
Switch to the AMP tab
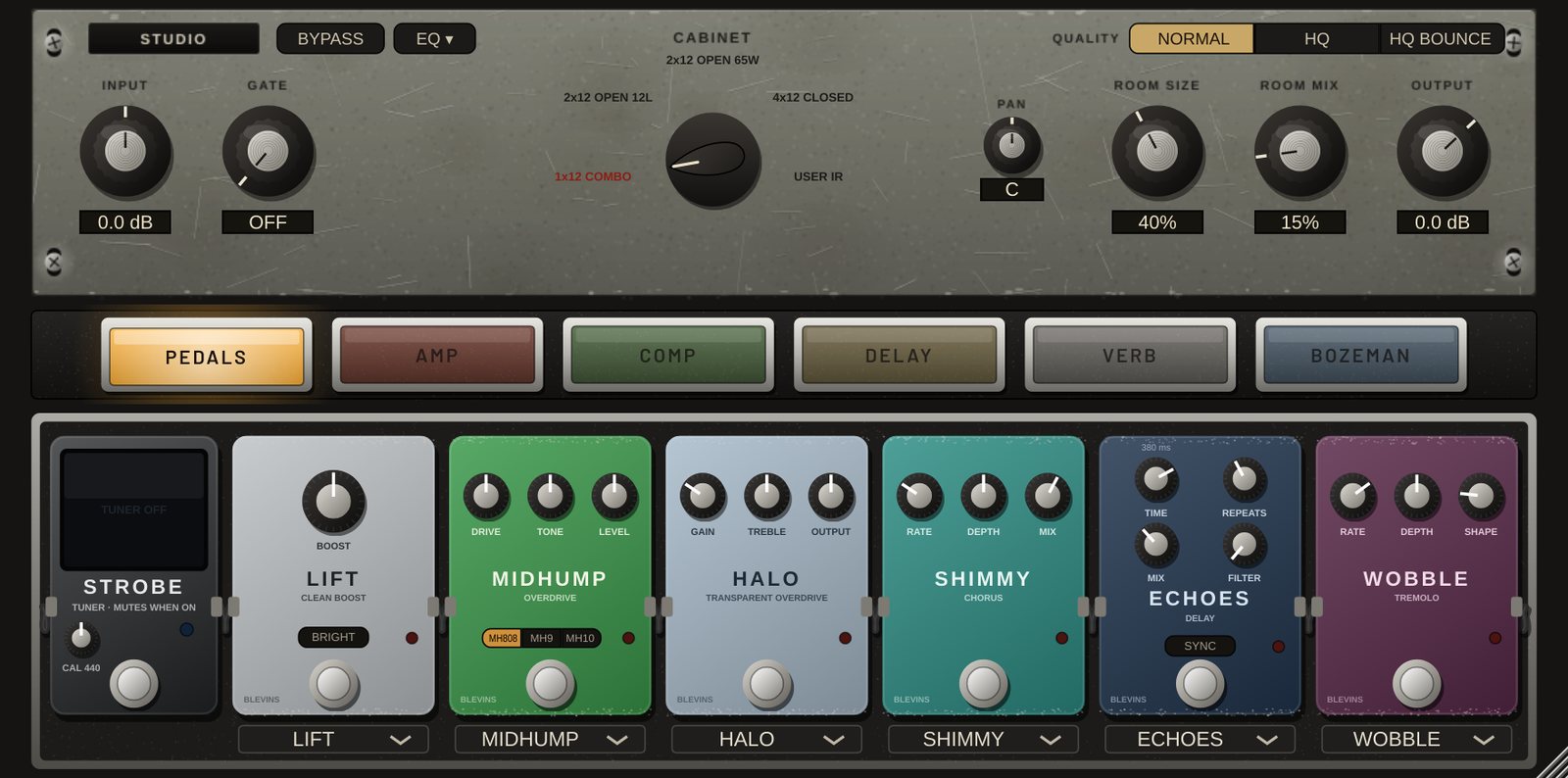437,356
